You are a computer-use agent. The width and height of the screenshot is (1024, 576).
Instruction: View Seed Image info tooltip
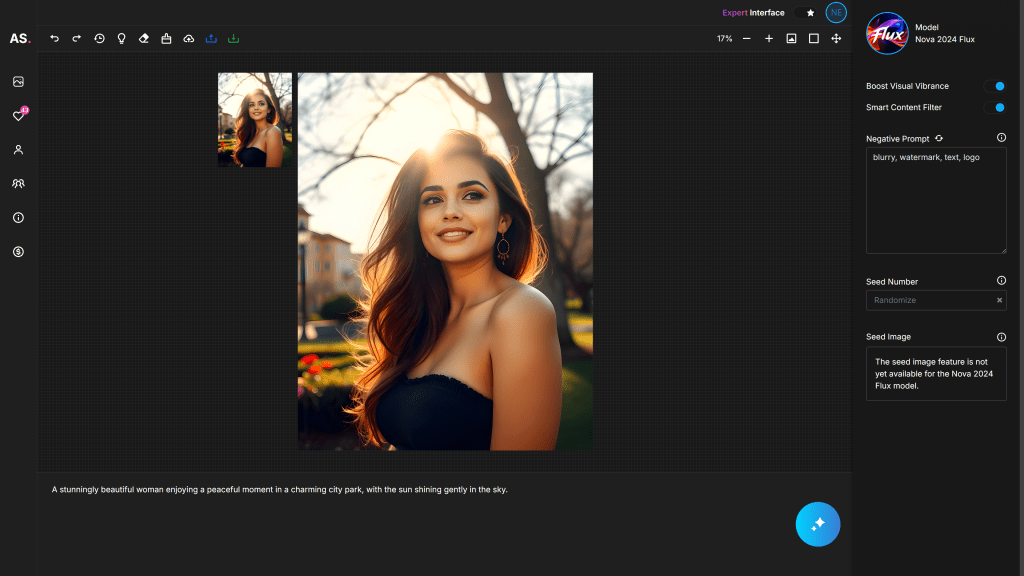coord(1001,337)
